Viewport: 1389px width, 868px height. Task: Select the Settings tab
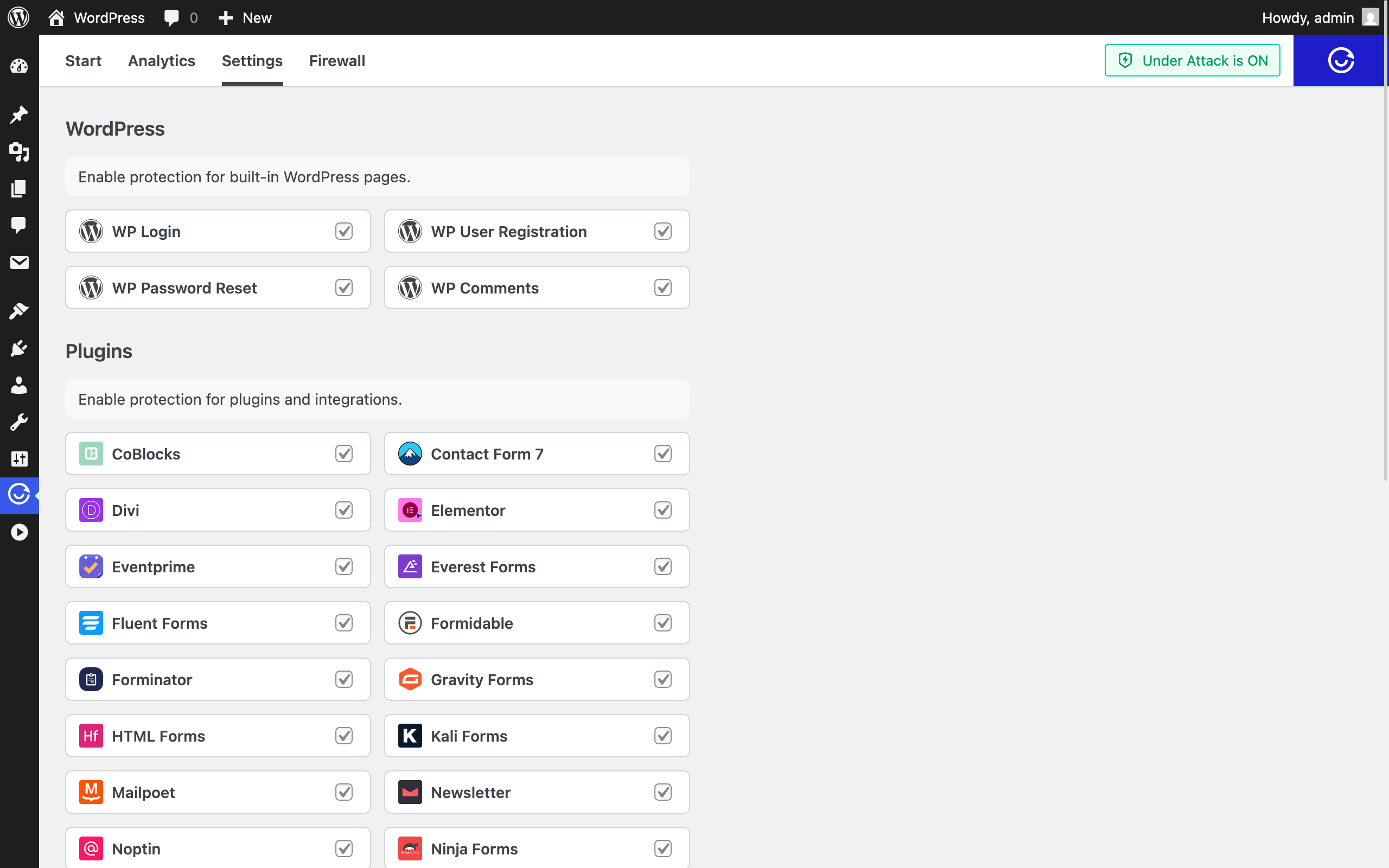coord(252,60)
